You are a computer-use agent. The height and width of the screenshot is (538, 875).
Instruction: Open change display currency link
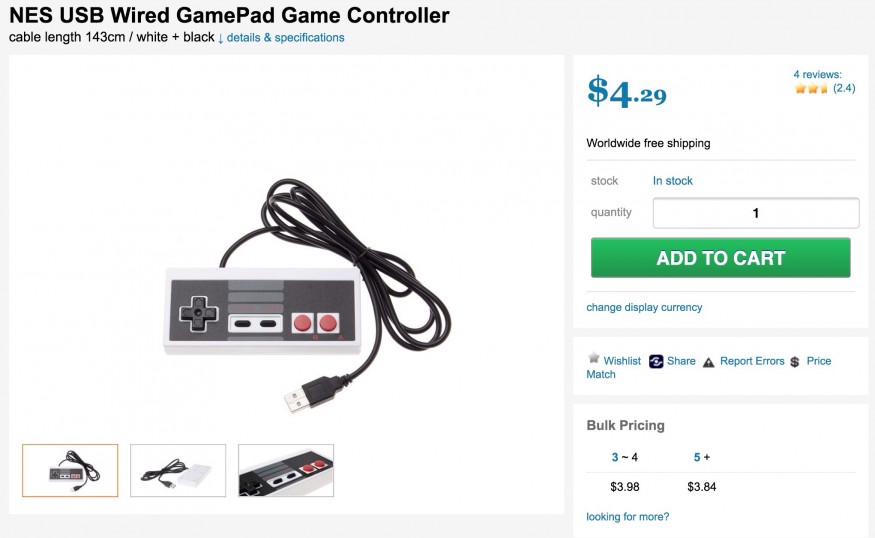[644, 308]
